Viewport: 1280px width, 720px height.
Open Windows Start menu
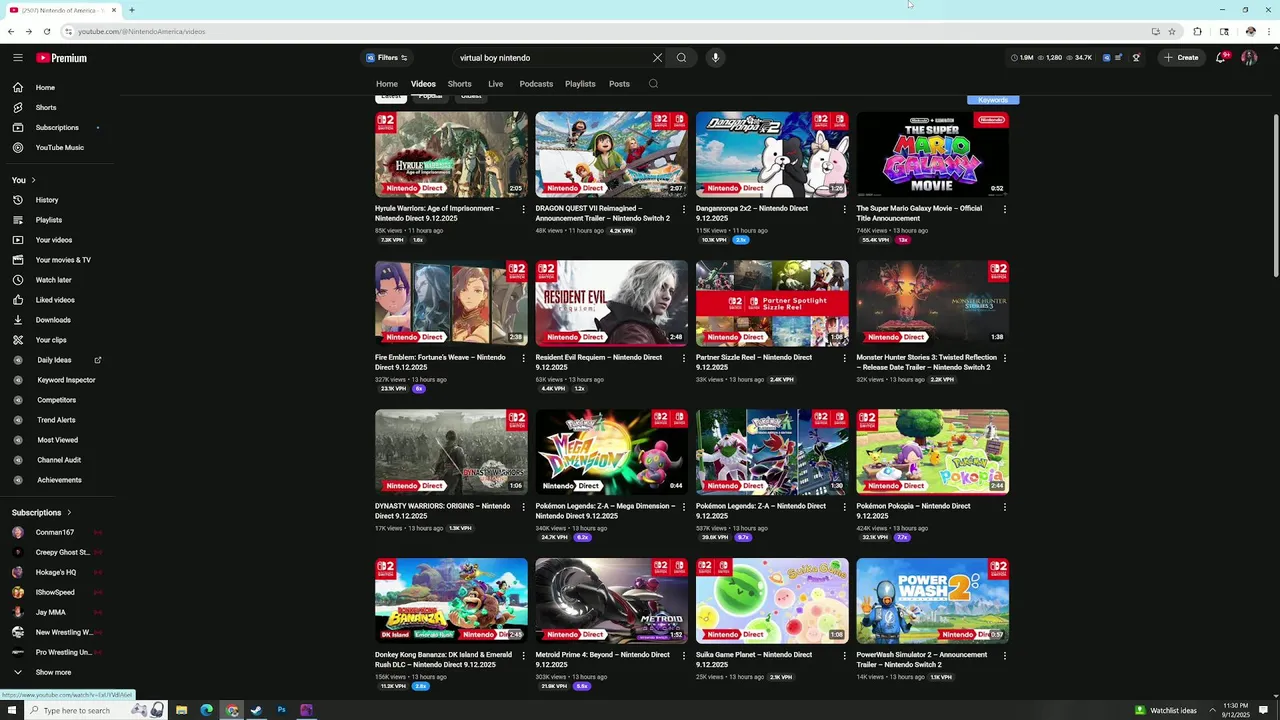pos(11,710)
